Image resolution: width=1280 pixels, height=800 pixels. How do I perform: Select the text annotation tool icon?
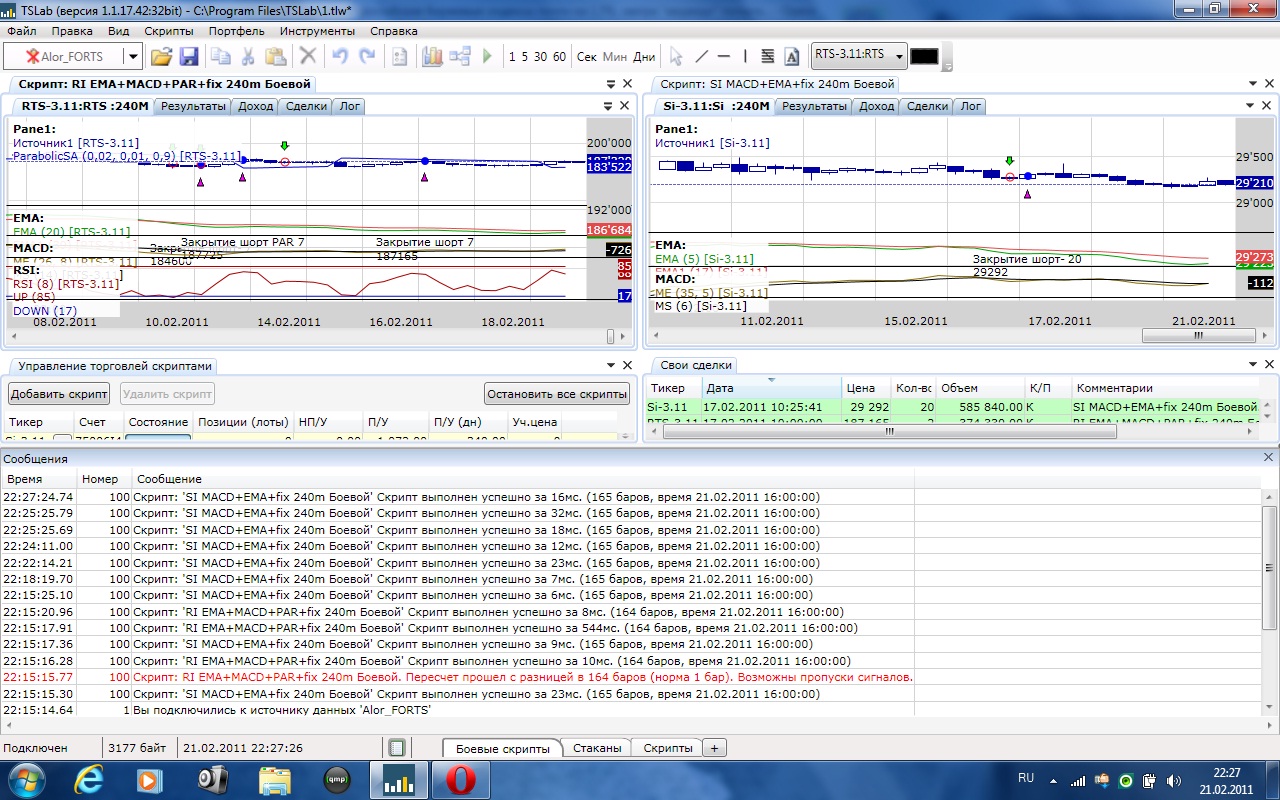792,57
